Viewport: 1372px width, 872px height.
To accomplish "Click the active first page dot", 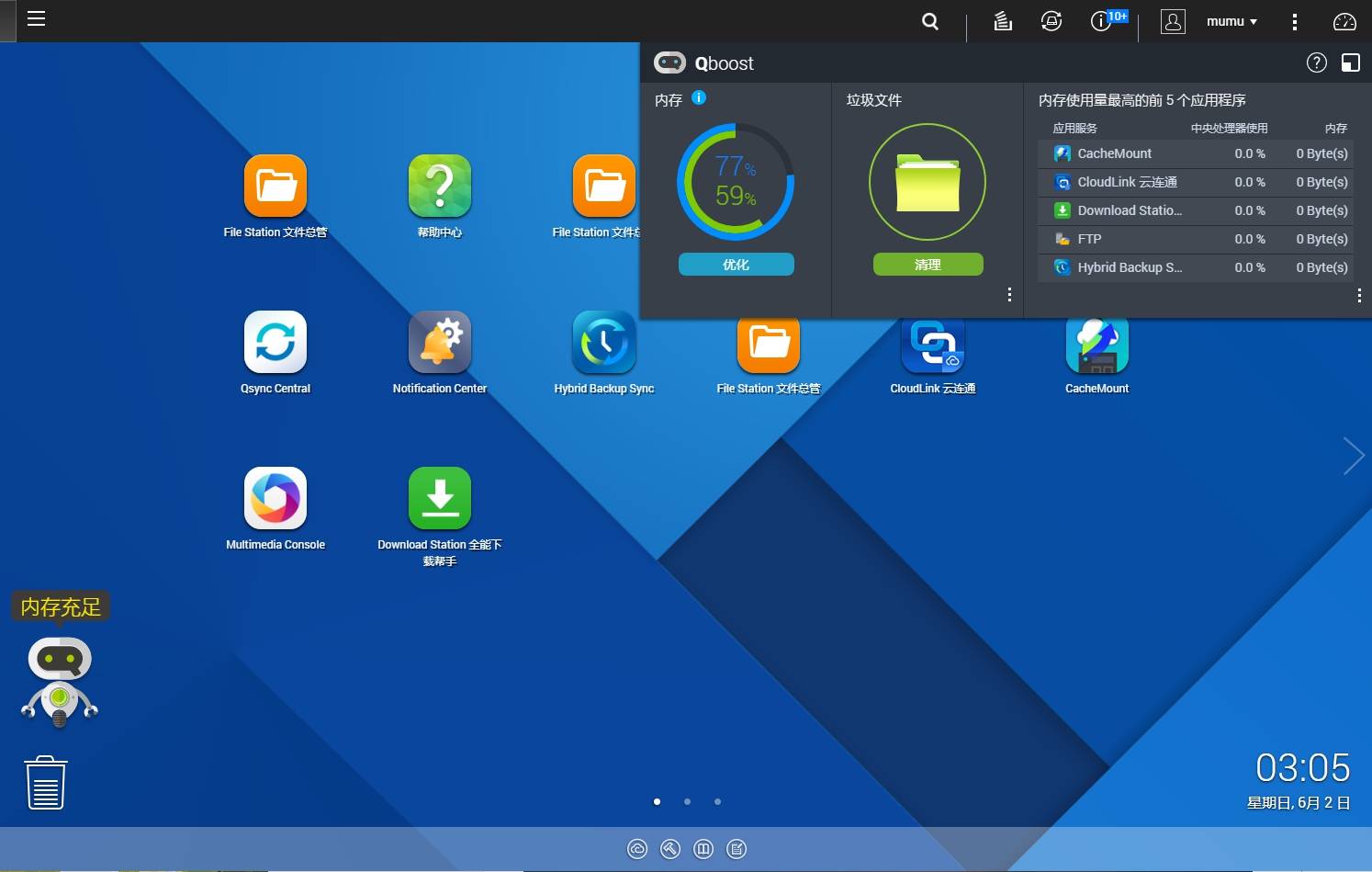I will pos(657,801).
